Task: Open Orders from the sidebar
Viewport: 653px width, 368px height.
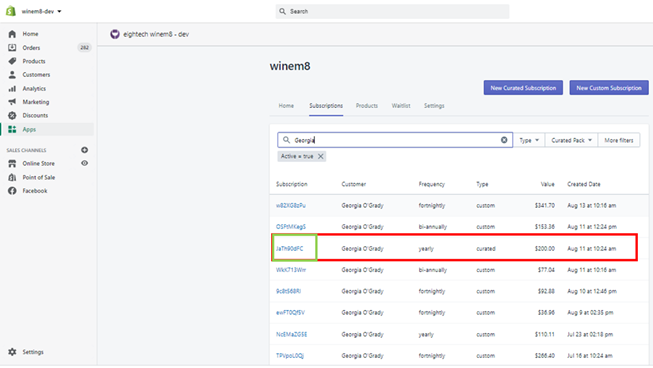Action: coord(31,47)
